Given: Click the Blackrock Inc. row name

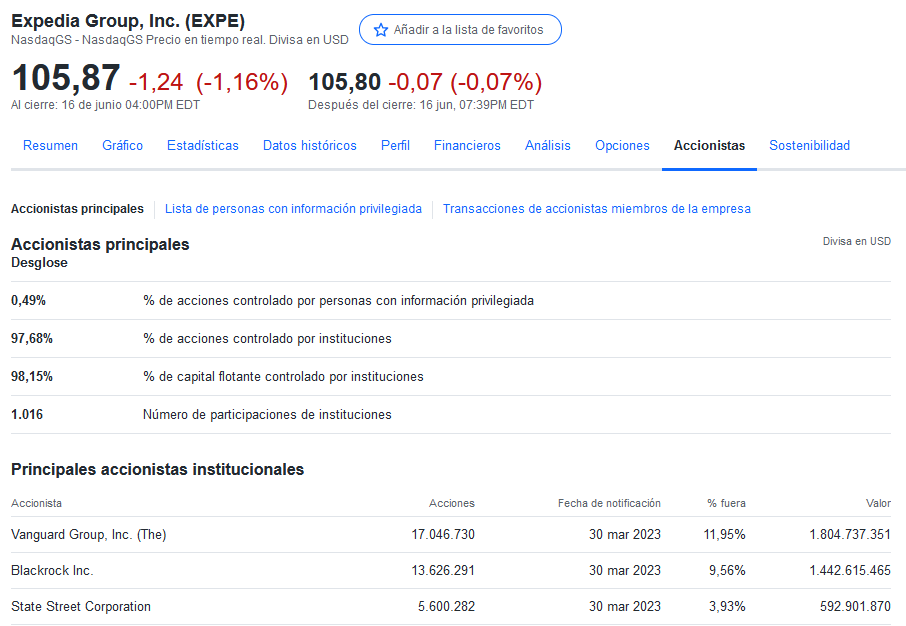Looking at the screenshot, I should (52, 571).
